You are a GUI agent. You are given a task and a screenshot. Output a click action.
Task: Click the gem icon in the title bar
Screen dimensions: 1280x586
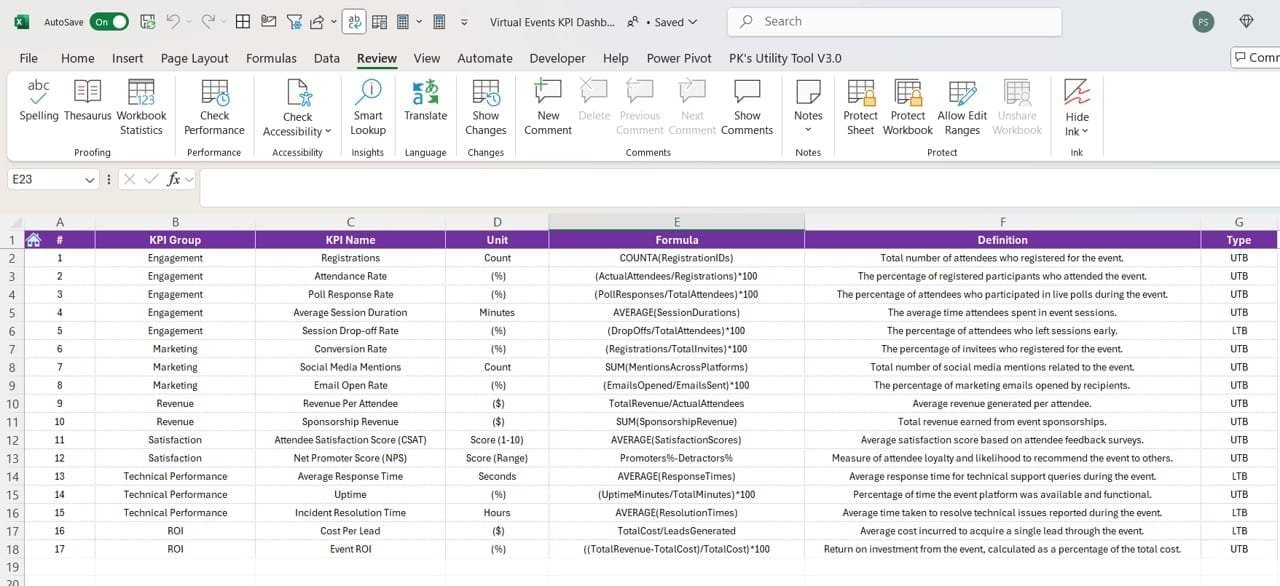(x=1246, y=21)
